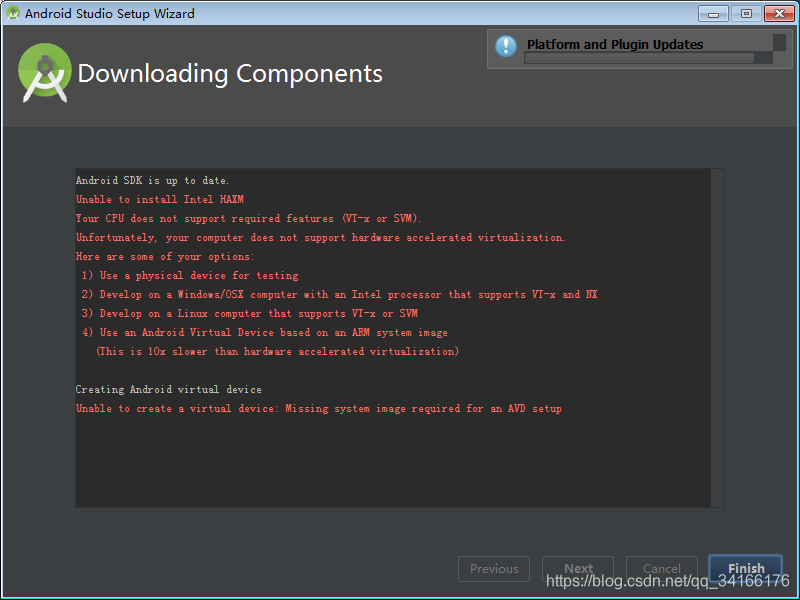This screenshot has height=600, width=800.
Task: Click the dark square button on notification
Action: [779, 42]
